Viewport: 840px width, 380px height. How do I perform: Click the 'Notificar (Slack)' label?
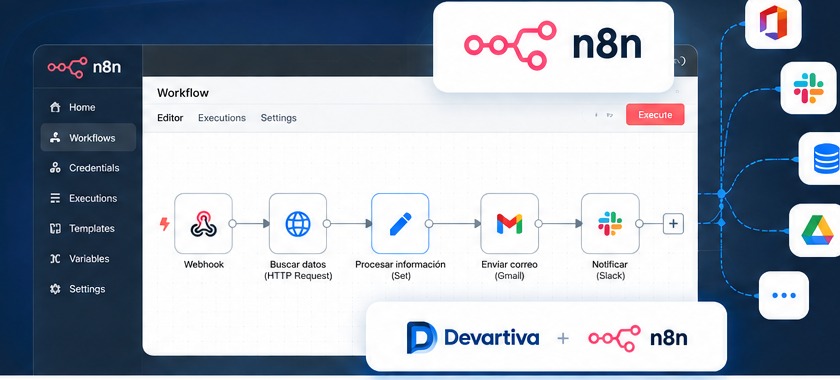click(x=610, y=270)
